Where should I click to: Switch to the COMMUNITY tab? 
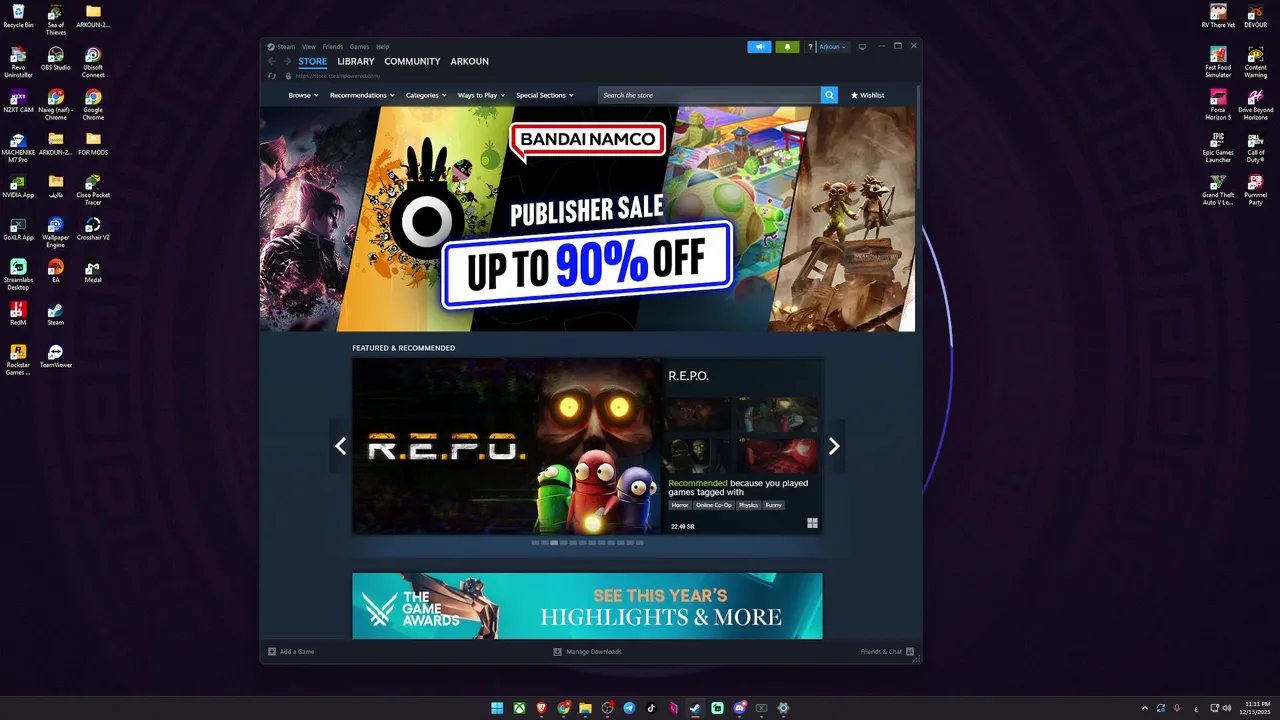(412, 61)
